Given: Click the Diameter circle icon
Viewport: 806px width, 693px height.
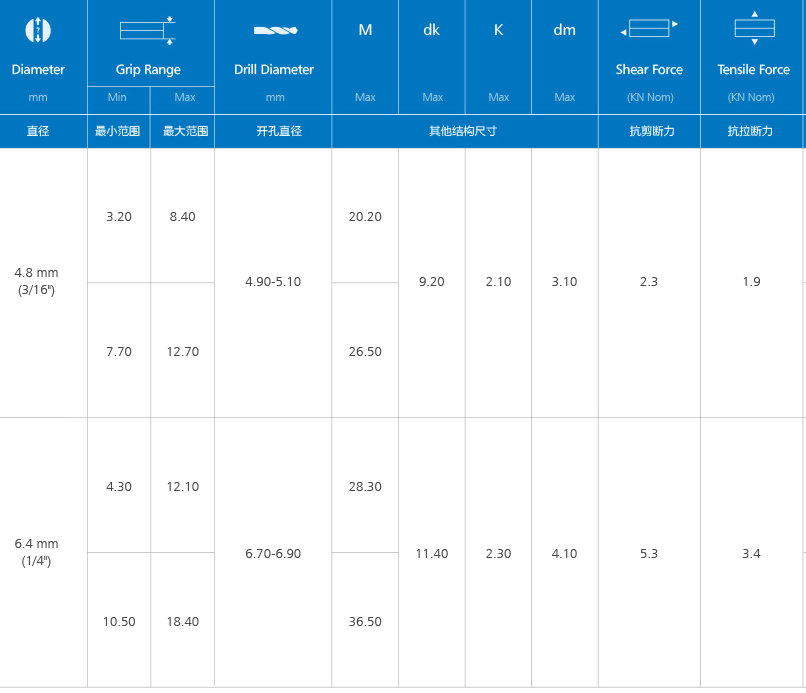Looking at the screenshot, I should (37, 30).
